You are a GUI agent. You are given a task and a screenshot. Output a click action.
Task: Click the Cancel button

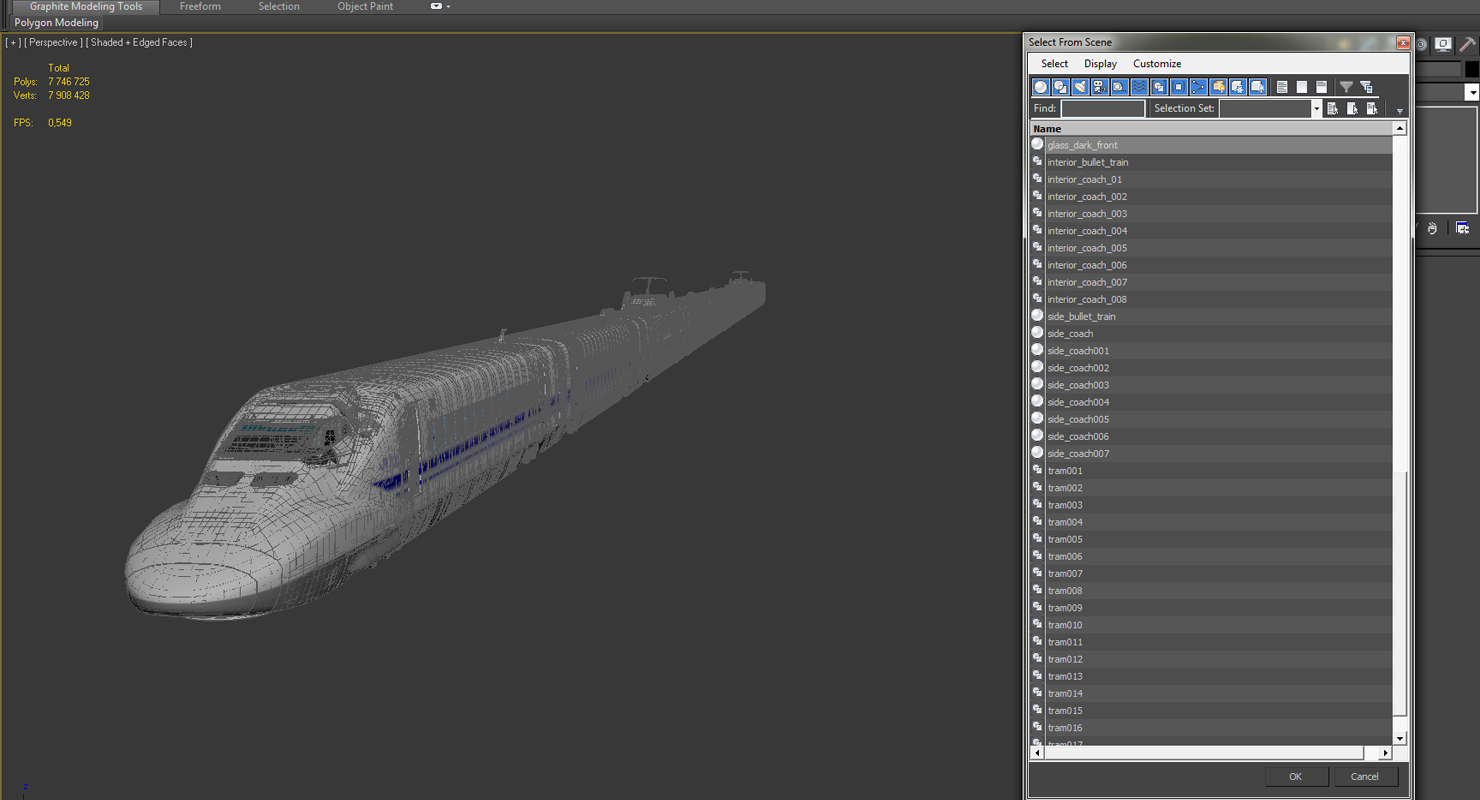[x=1365, y=777]
